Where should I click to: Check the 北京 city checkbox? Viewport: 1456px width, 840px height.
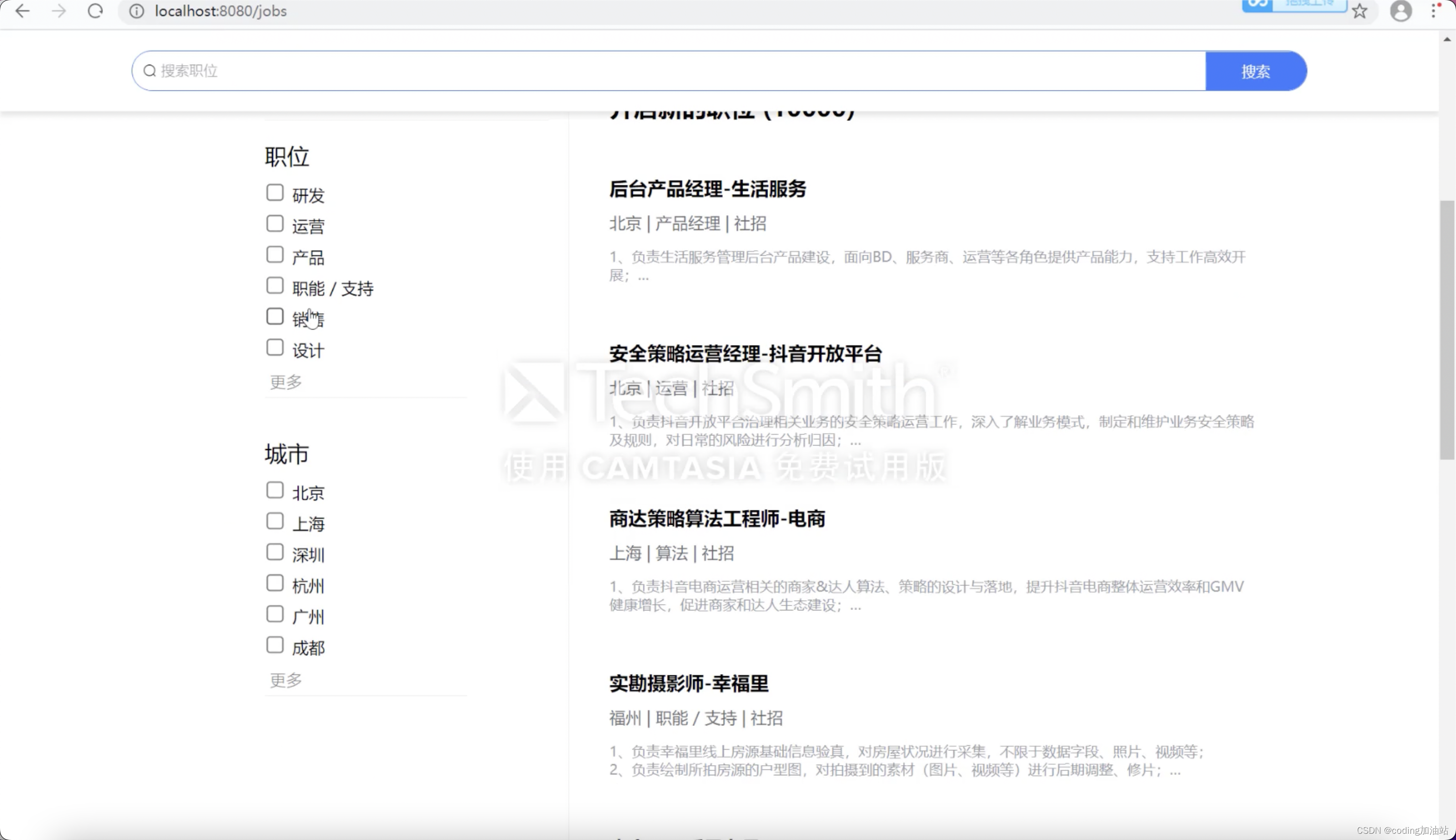pos(275,491)
